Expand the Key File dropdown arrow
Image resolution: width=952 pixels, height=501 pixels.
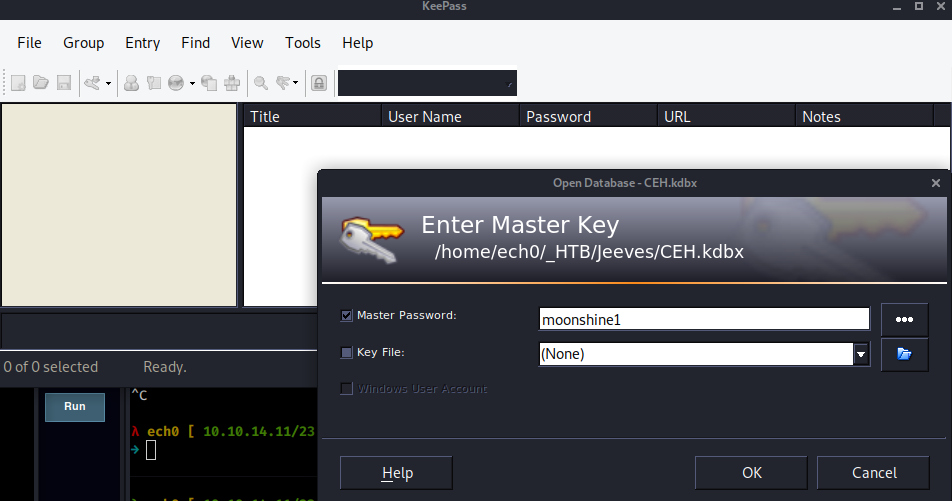[861, 354]
